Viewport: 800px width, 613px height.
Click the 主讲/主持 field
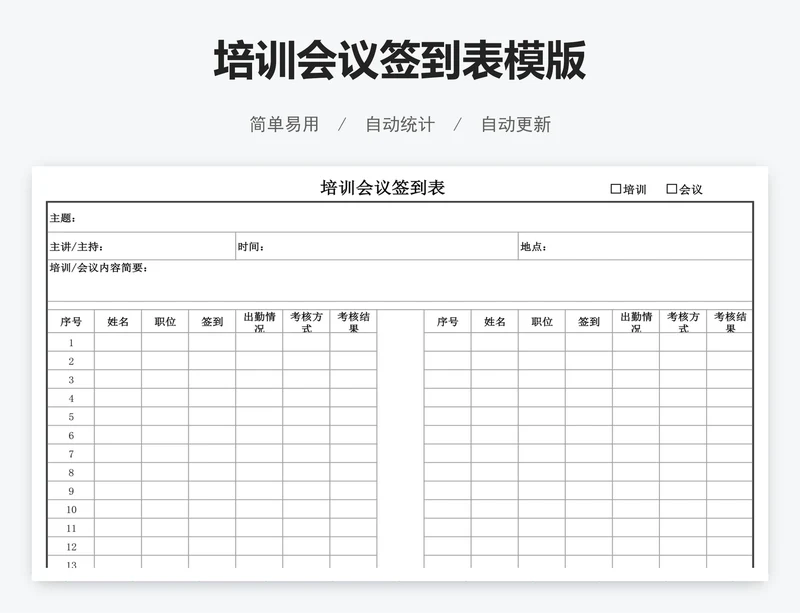(x=141, y=247)
